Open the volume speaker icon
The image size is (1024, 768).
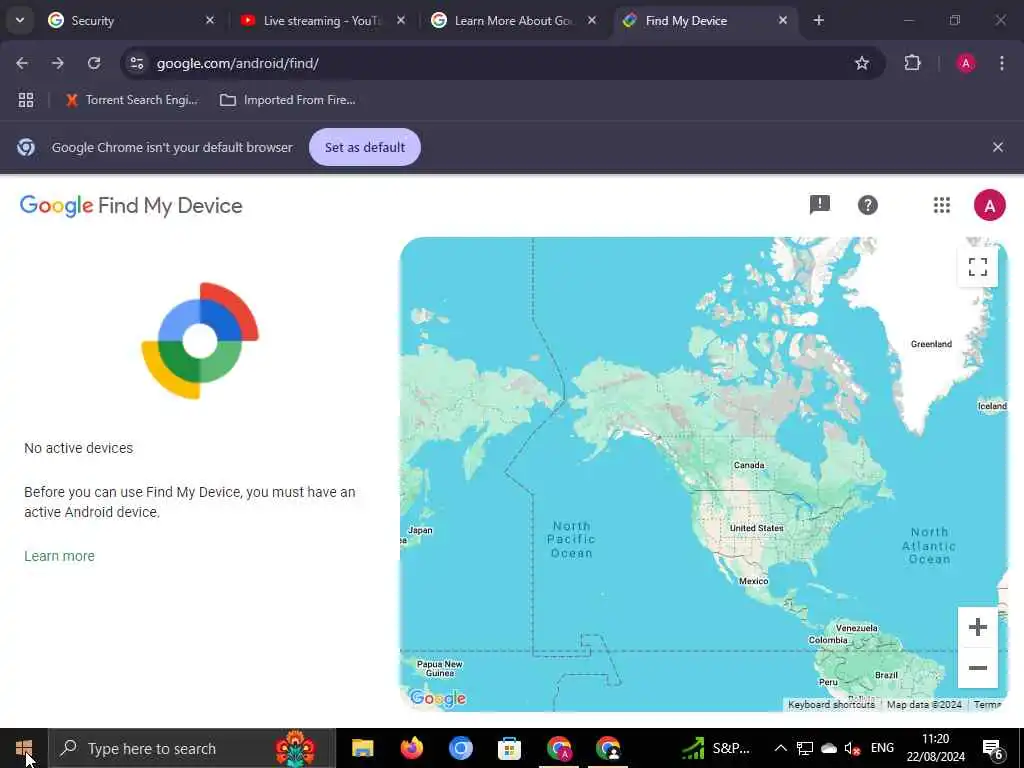852,748
